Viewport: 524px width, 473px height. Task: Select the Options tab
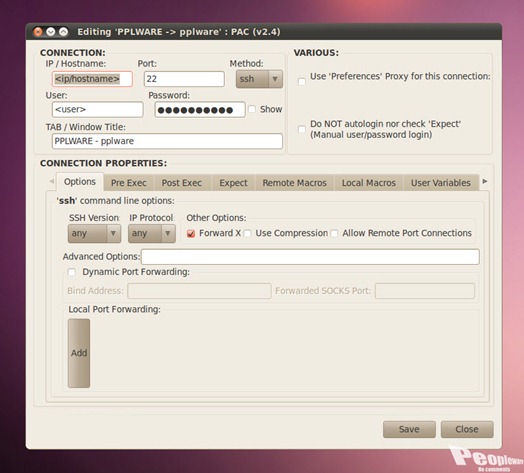click(80, 182)
